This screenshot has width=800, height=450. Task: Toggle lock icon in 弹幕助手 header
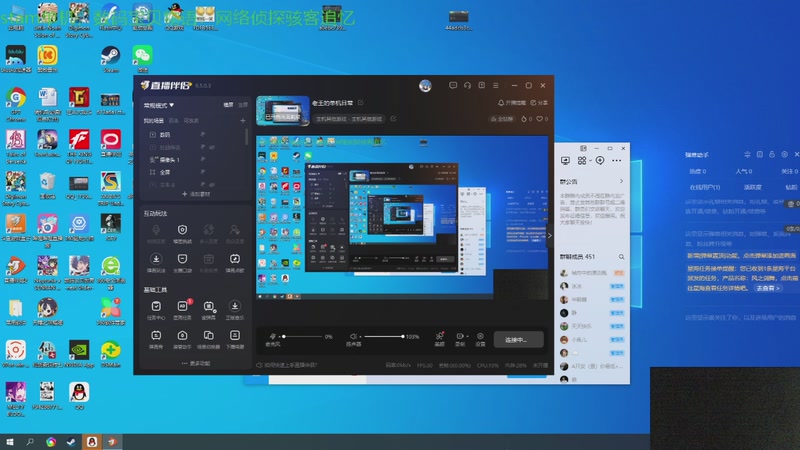pyautogui.click(x=771, y=154)
